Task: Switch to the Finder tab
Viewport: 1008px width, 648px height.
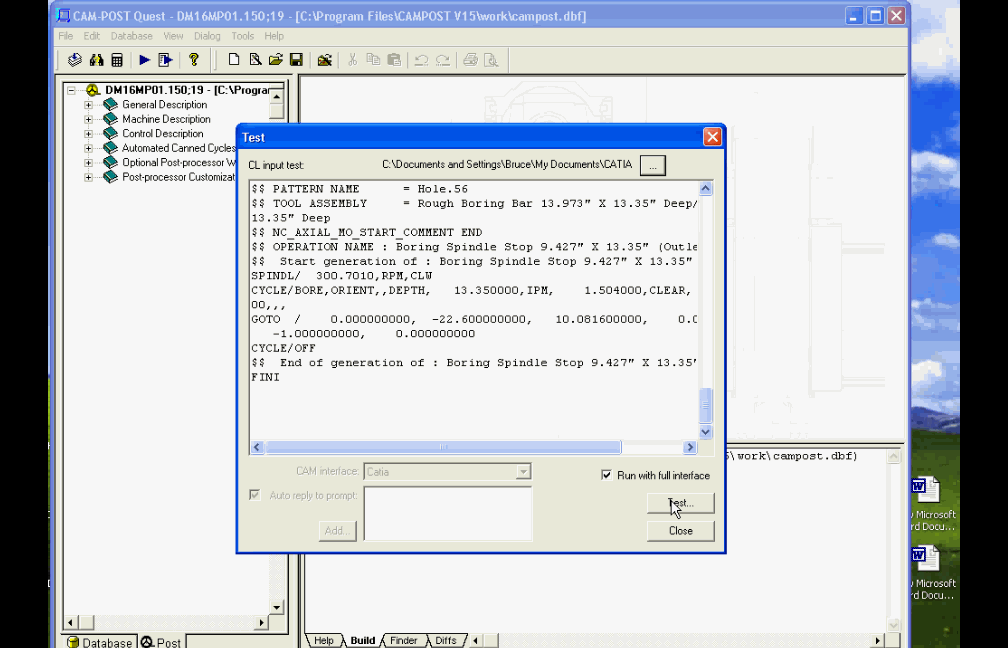Action: tap(404, 640)
